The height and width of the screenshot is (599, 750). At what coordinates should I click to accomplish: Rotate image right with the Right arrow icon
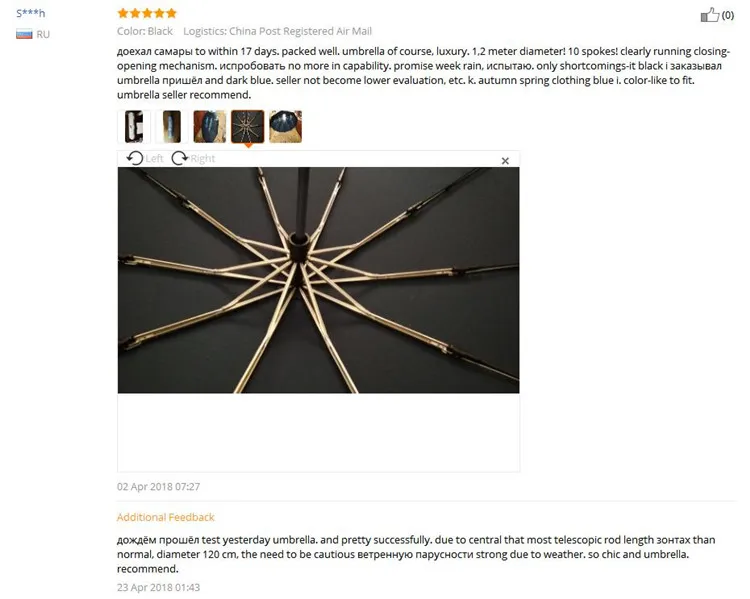coord(180,158)
